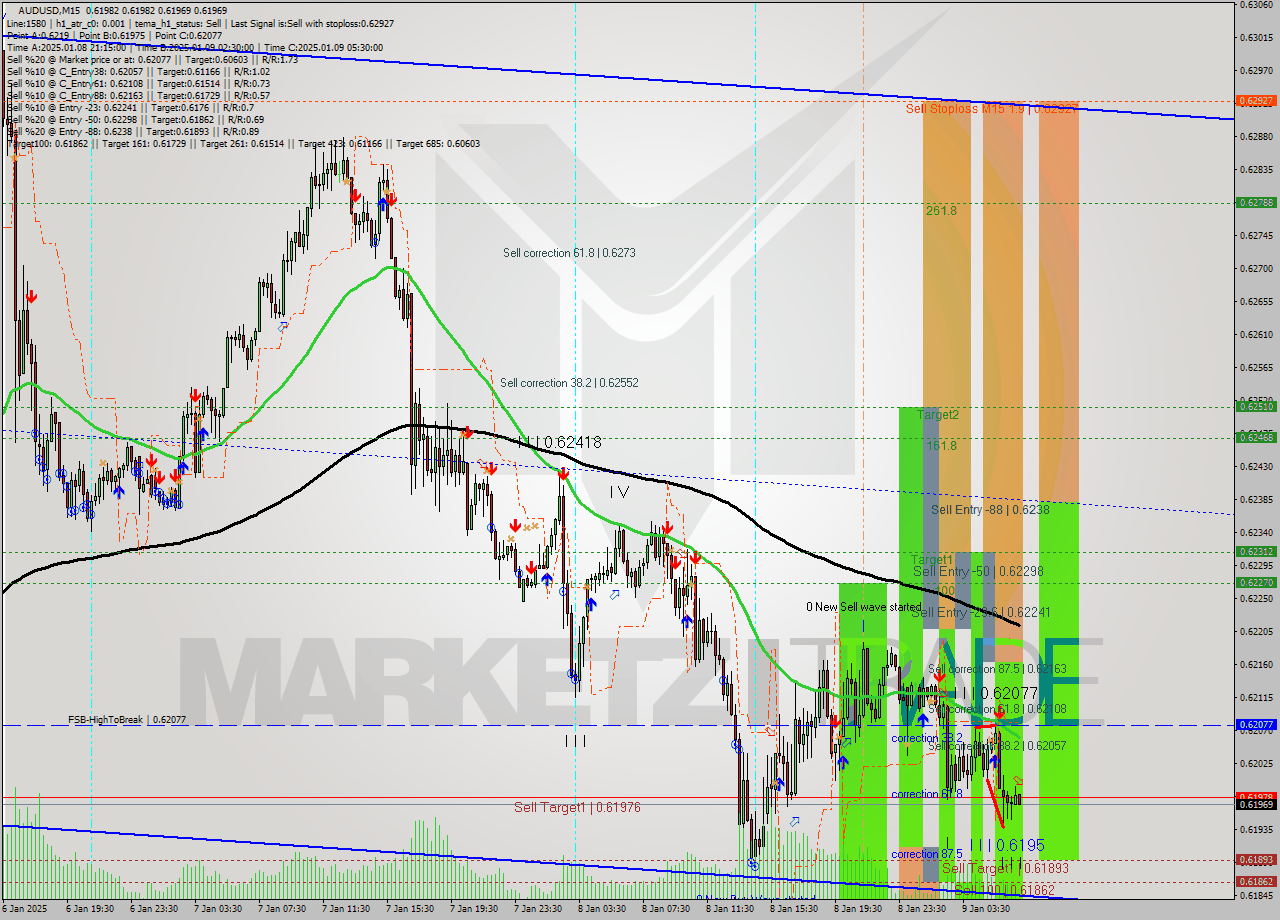
Task: Click the '6 Jan 19:30' time label
Action: (x=88, y=910)
